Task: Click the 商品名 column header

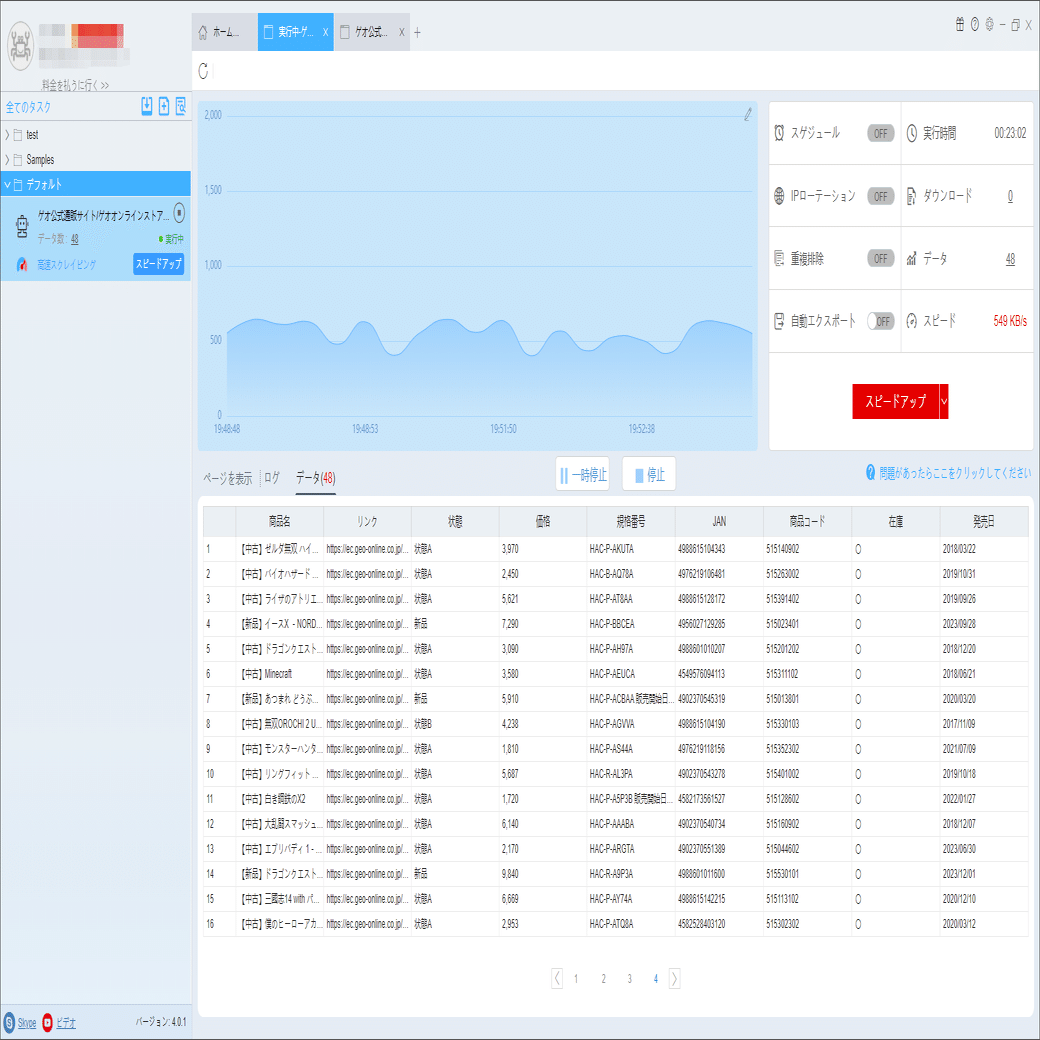Action: (279, 521)
